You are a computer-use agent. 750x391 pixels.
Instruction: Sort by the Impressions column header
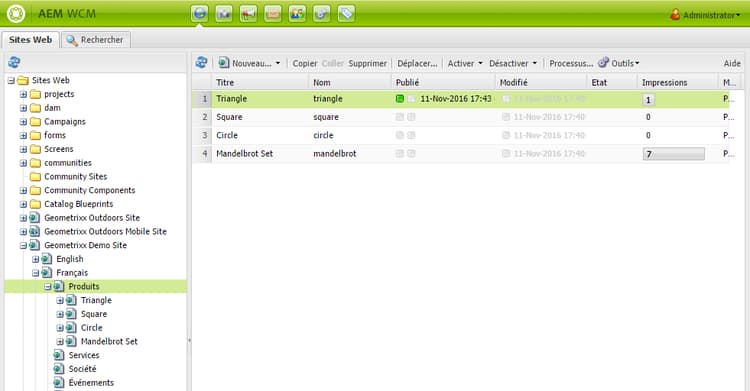pos(677,82)
